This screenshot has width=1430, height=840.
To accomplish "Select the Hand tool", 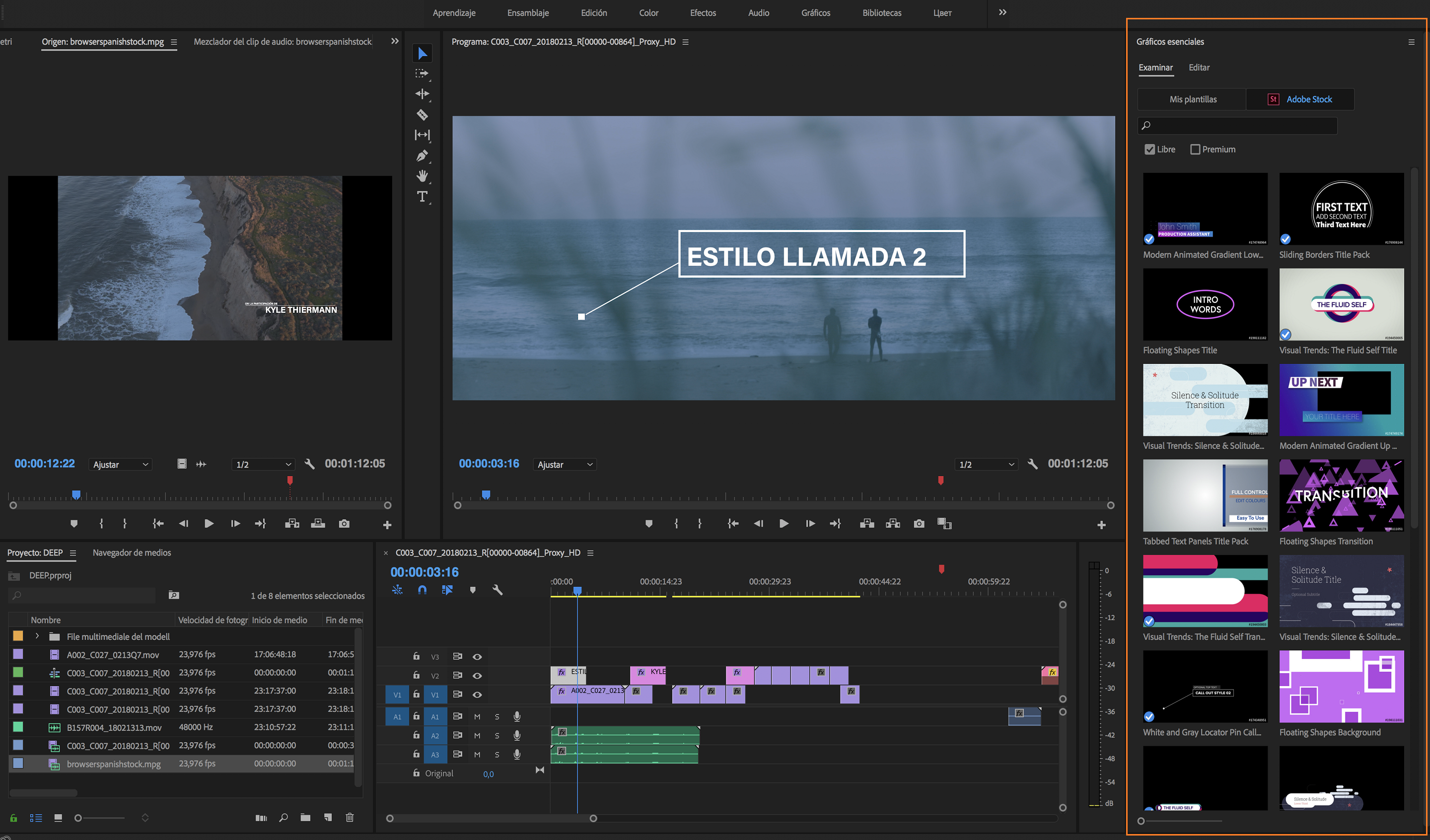I will coord(422,176).
